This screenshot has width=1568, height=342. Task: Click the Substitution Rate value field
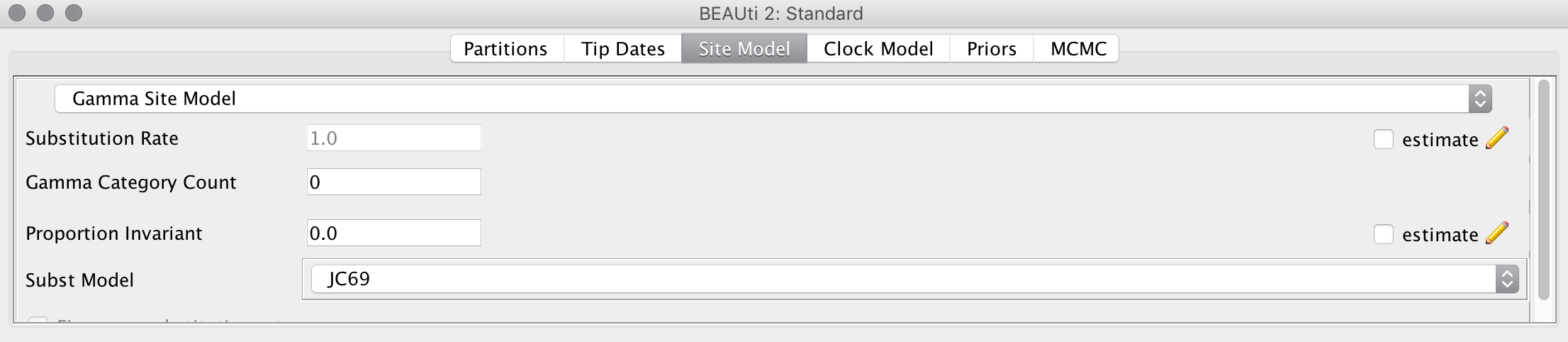(393, 138)
